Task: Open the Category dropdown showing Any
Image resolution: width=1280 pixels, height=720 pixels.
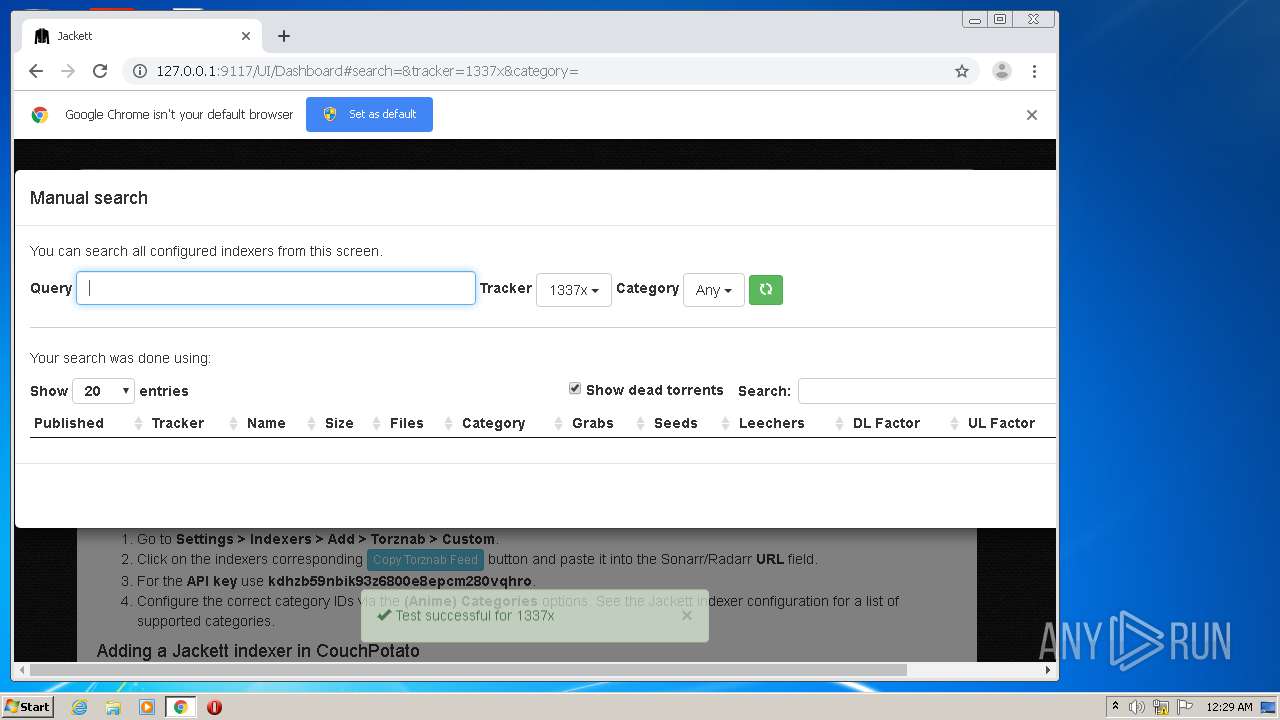Action: tap(714, 290)
